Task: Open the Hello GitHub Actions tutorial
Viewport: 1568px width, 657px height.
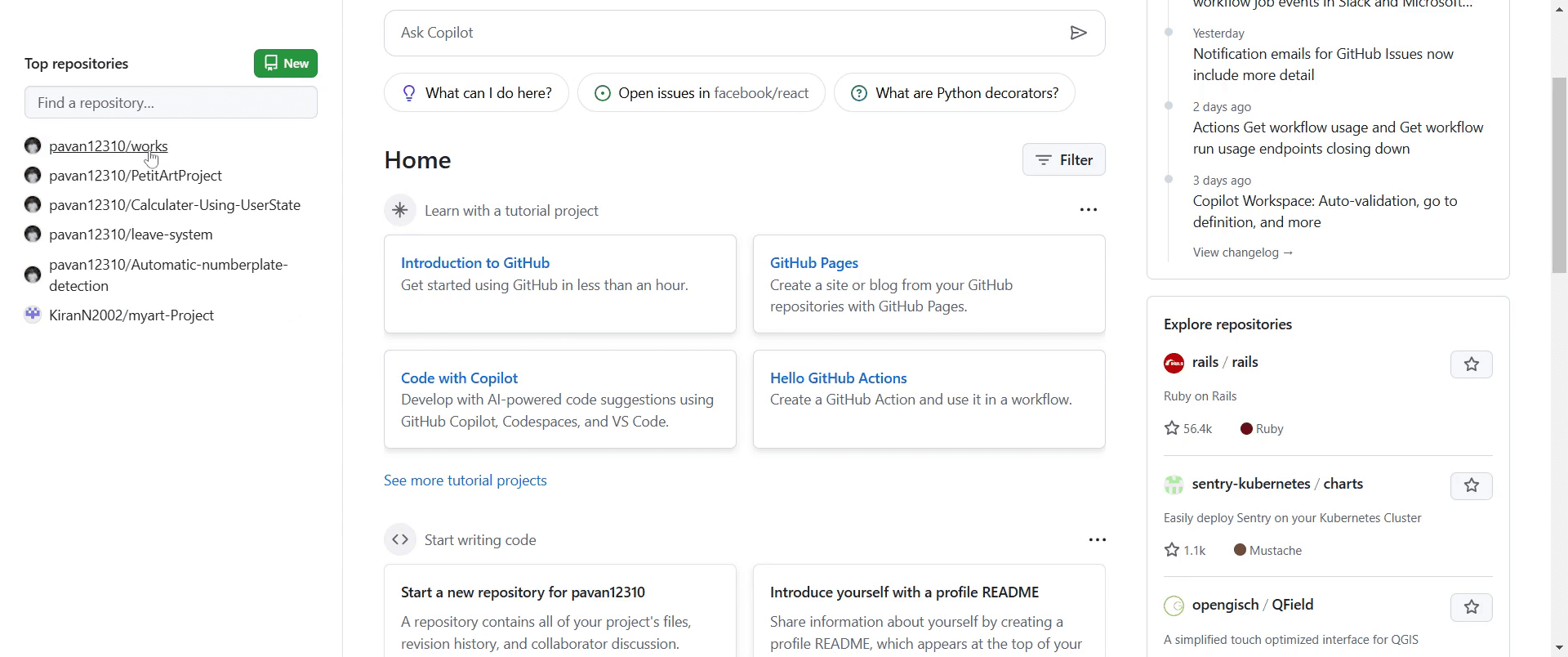Action: (839, 378)
